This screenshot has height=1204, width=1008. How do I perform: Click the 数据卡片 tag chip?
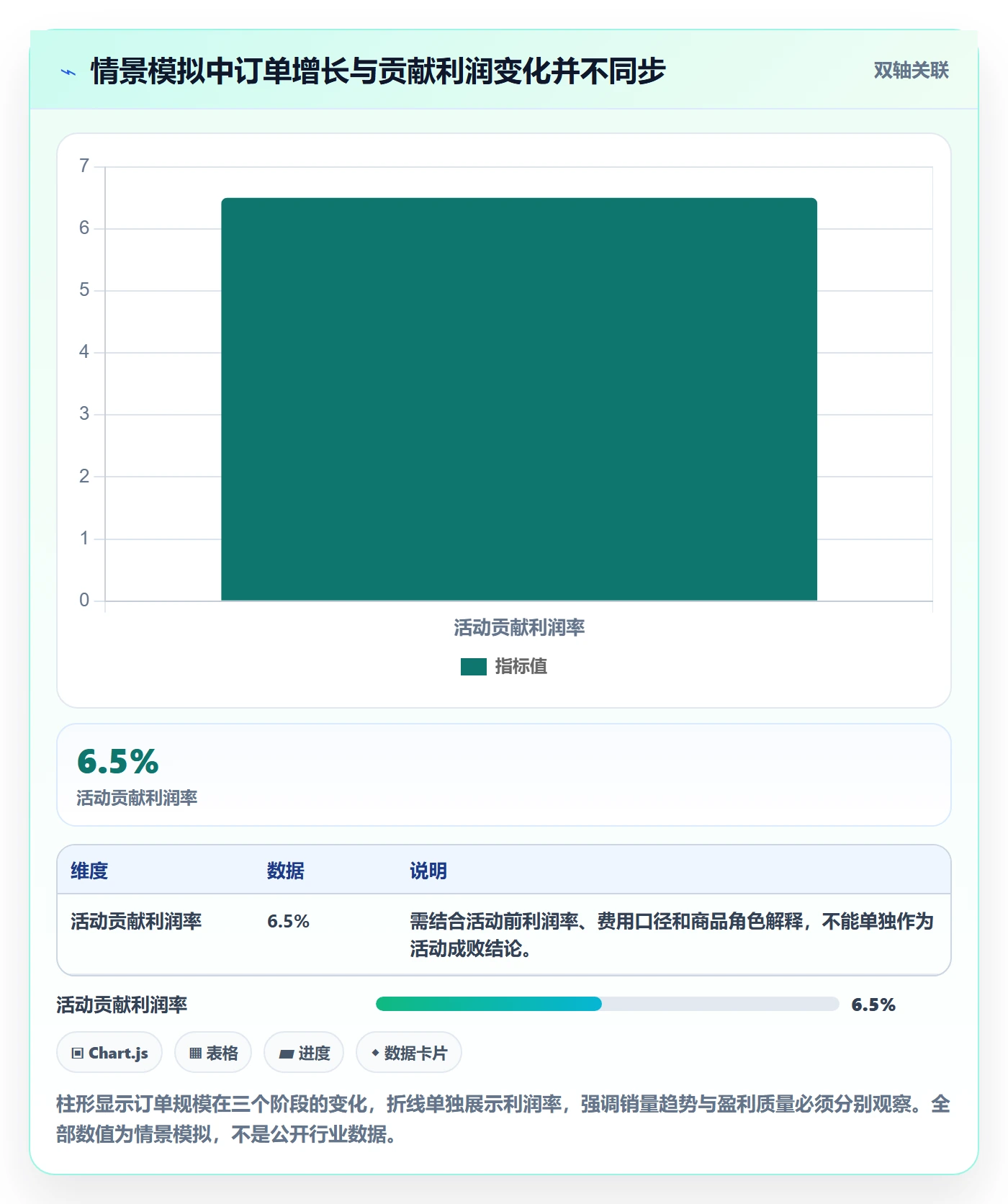[409, 1053]
